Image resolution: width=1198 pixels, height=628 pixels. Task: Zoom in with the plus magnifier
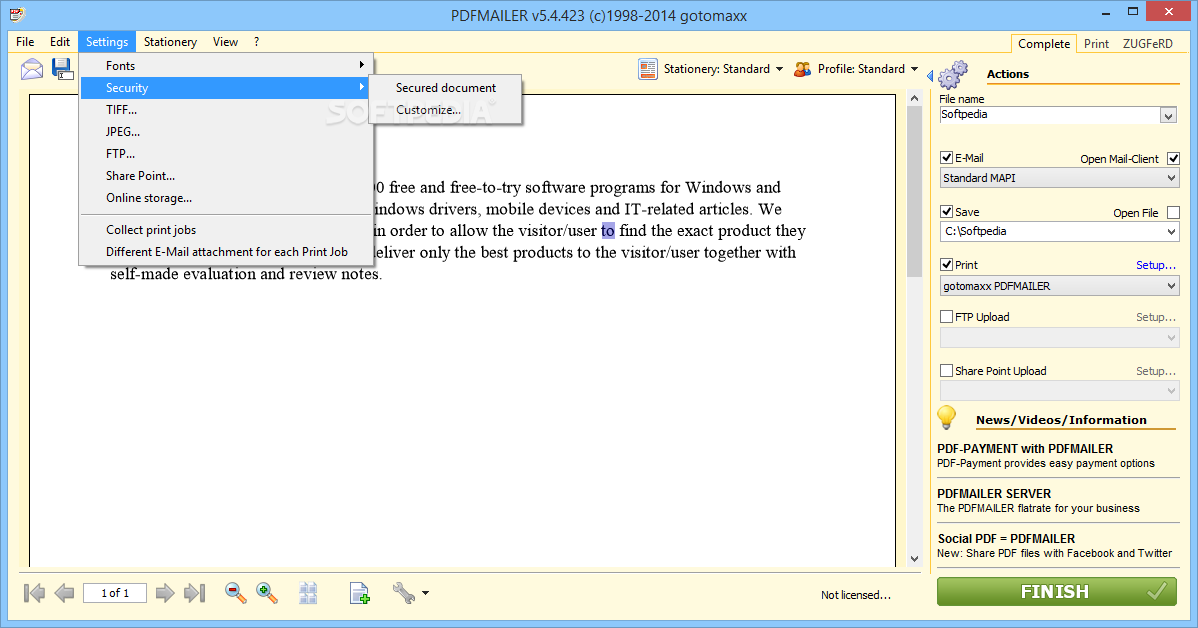(x=267, y=593)
